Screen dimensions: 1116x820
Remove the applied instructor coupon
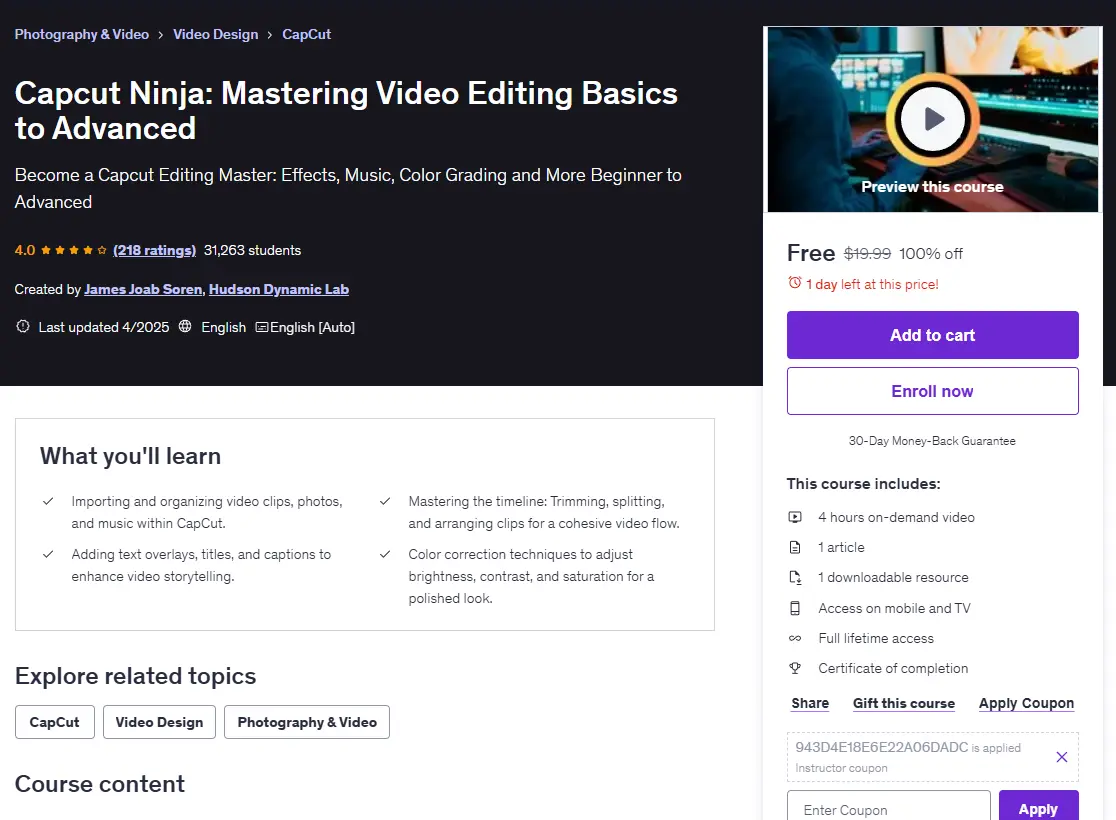tap(1061, 757)
